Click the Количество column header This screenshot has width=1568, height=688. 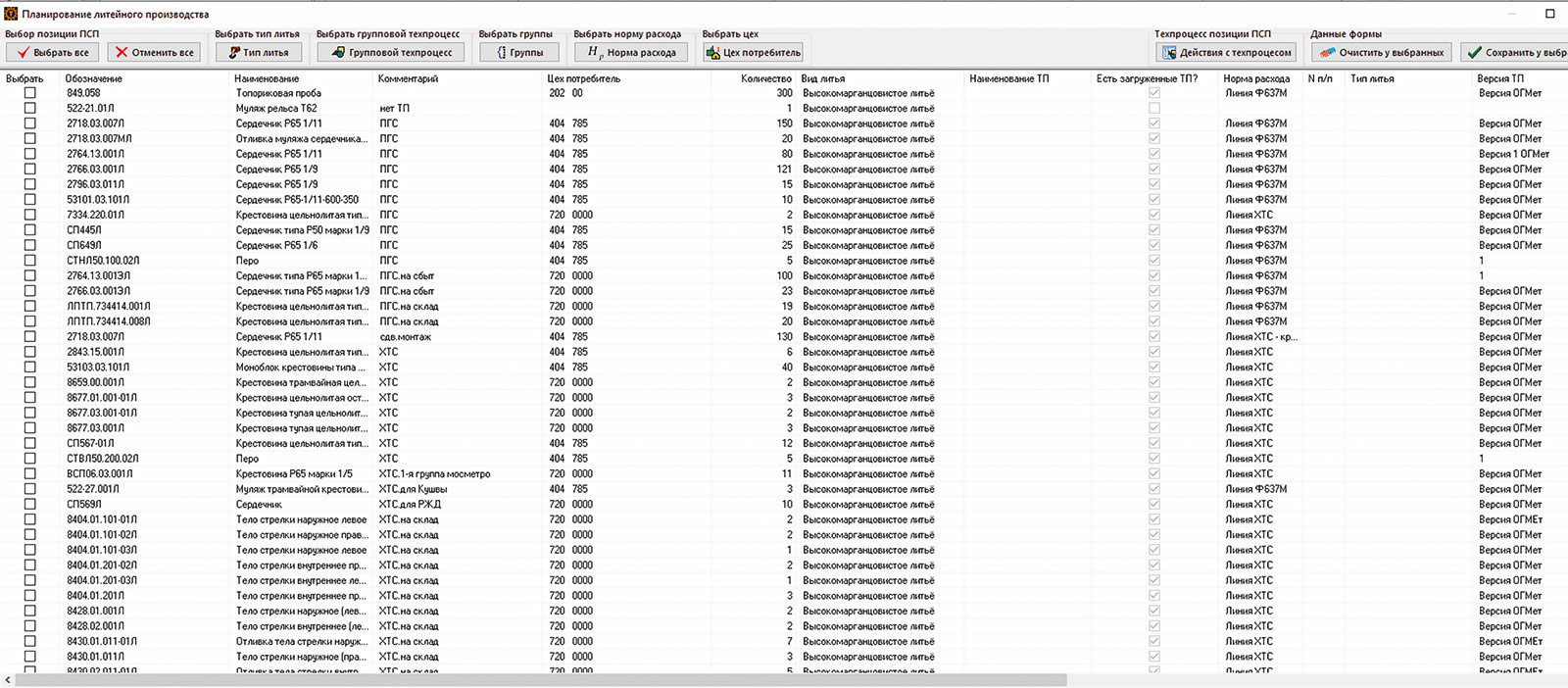pos(766,78)
